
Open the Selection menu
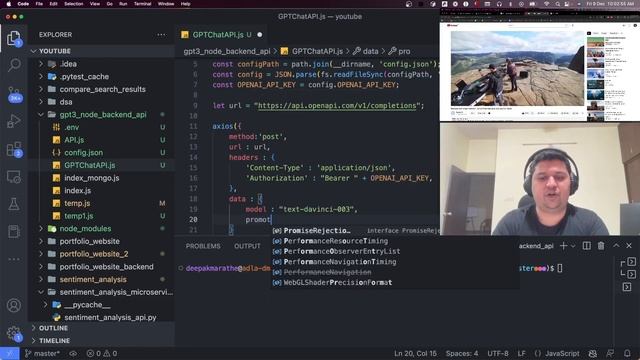[x=74, y=4]
